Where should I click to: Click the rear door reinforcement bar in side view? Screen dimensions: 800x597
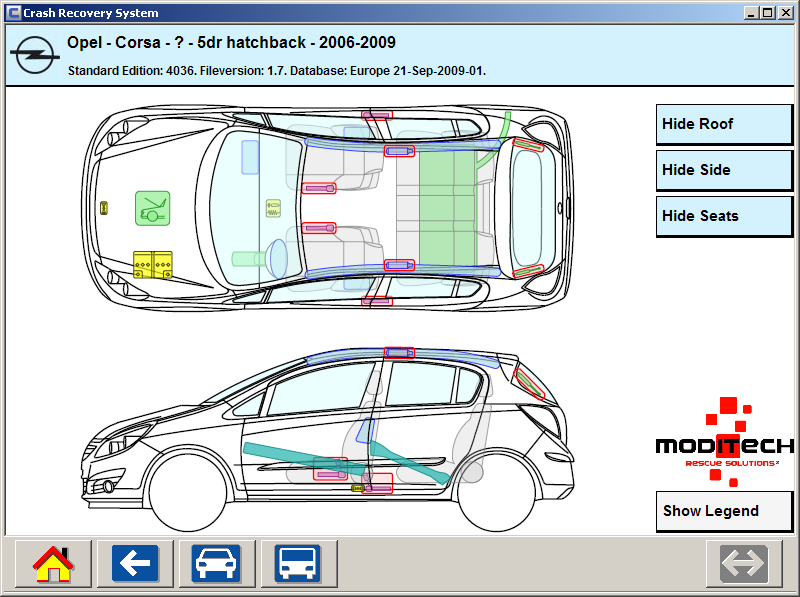click(x=410, y=462)
